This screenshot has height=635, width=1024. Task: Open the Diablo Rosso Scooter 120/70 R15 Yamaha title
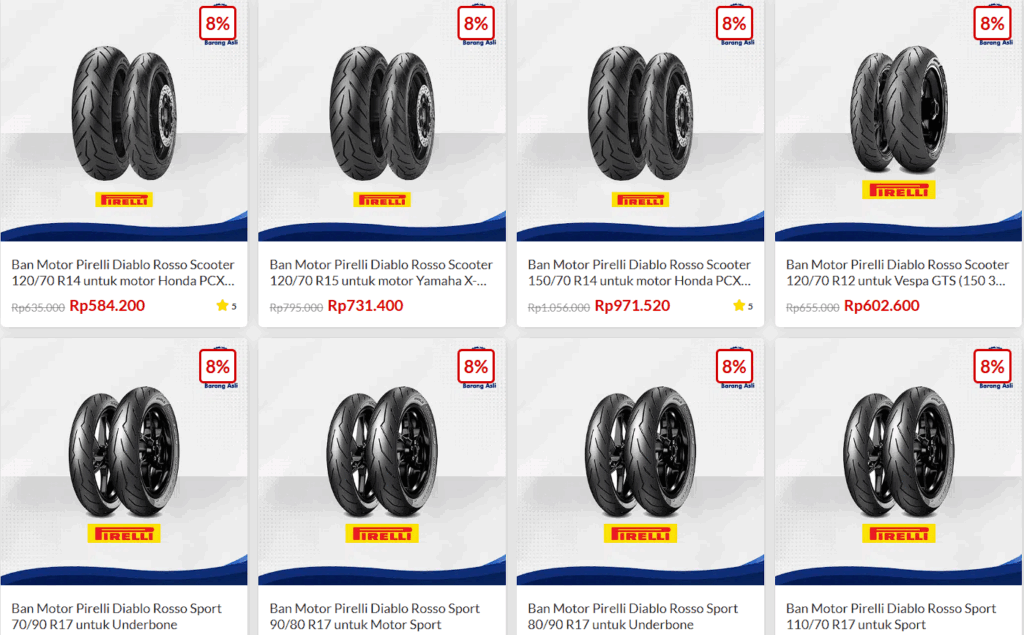click(381, 272)
